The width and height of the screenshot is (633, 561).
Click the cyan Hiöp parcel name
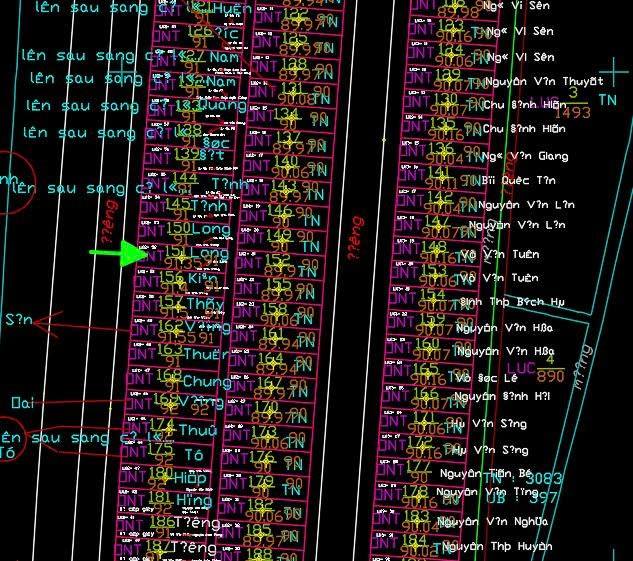(x=192, y=478)
